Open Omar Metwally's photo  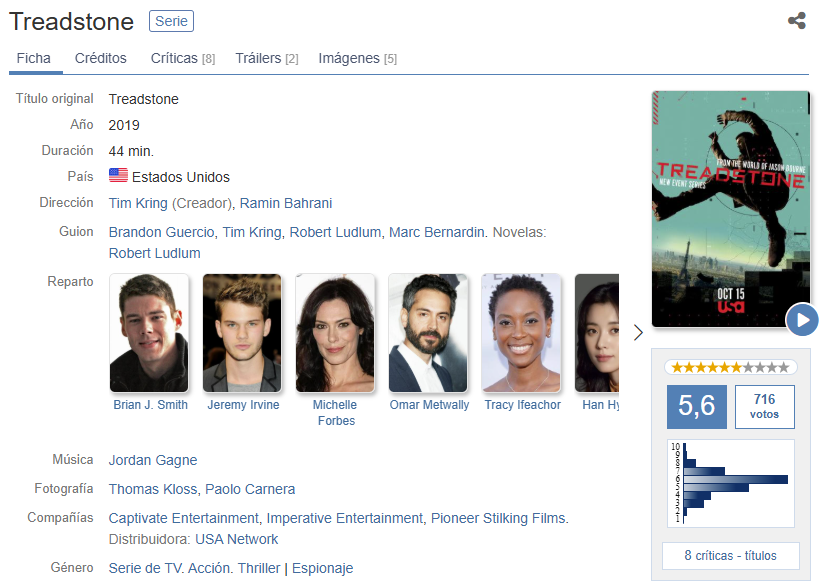click(428, 333)
